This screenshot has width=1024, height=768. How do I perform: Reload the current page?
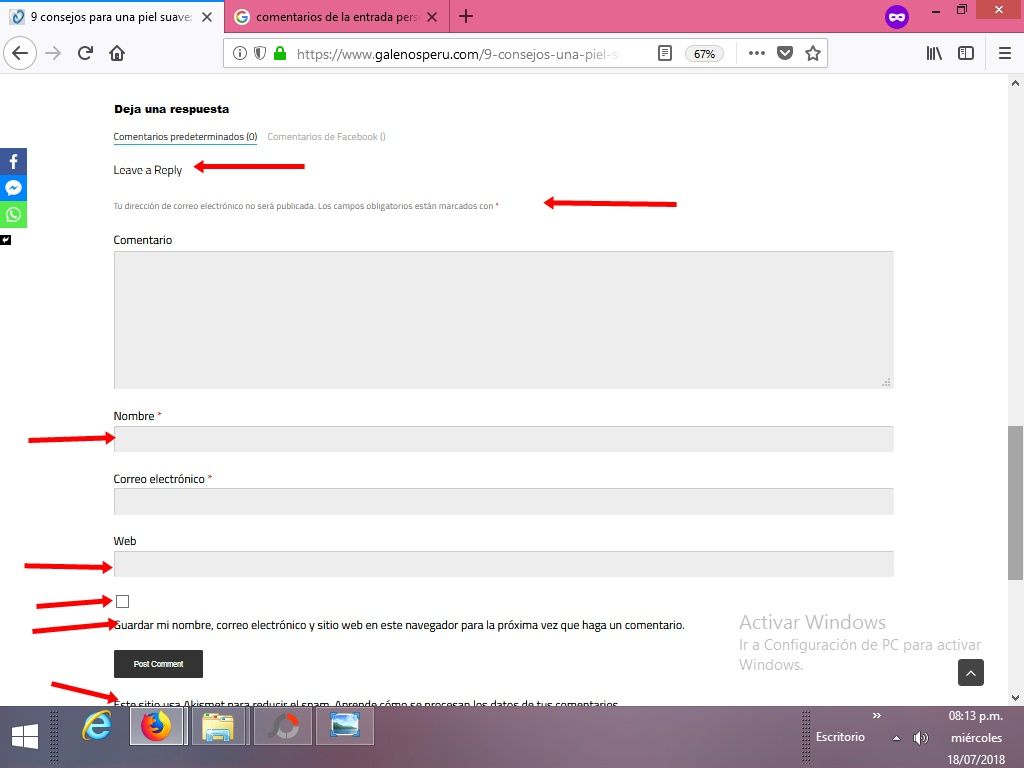click(85, 53)
